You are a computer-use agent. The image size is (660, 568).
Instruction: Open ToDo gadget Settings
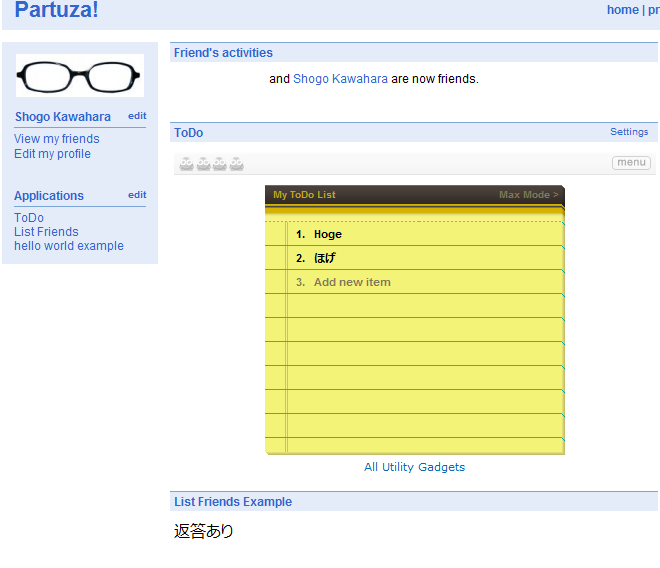coord(629,132)
